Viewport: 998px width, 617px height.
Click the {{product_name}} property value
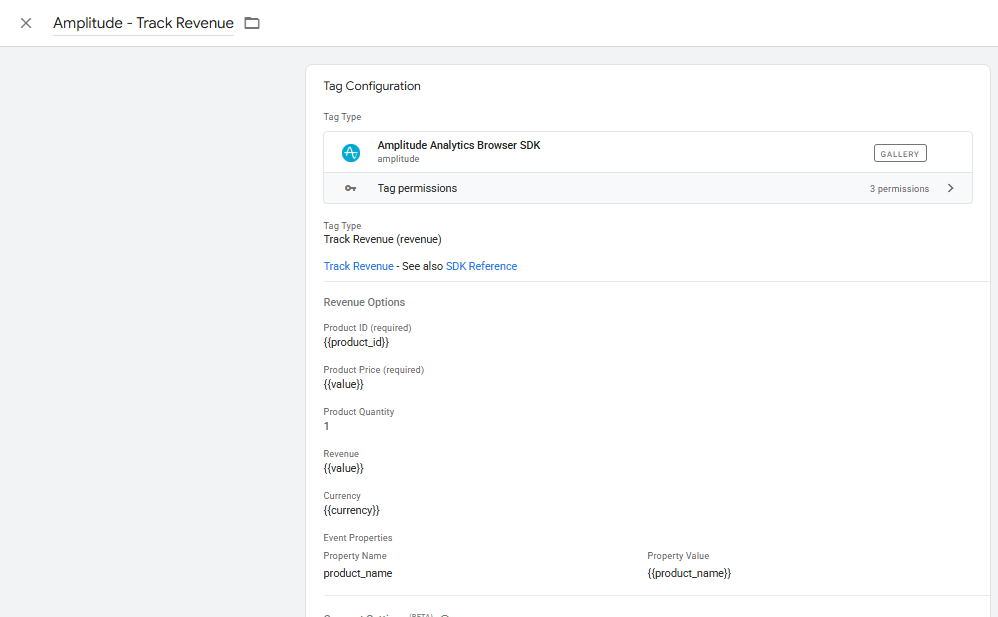(689, 573)
